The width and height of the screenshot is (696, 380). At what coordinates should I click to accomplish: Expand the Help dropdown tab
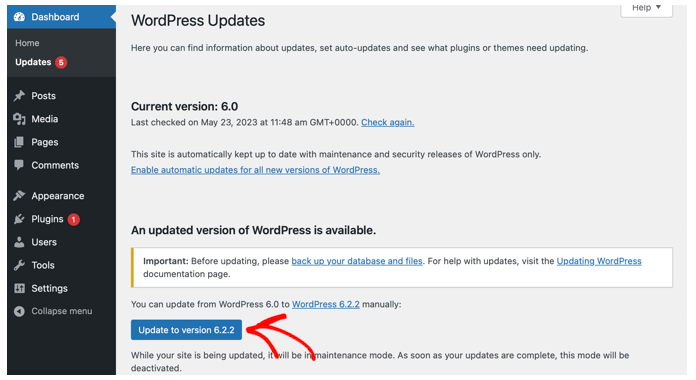click(x=646, y=8)
